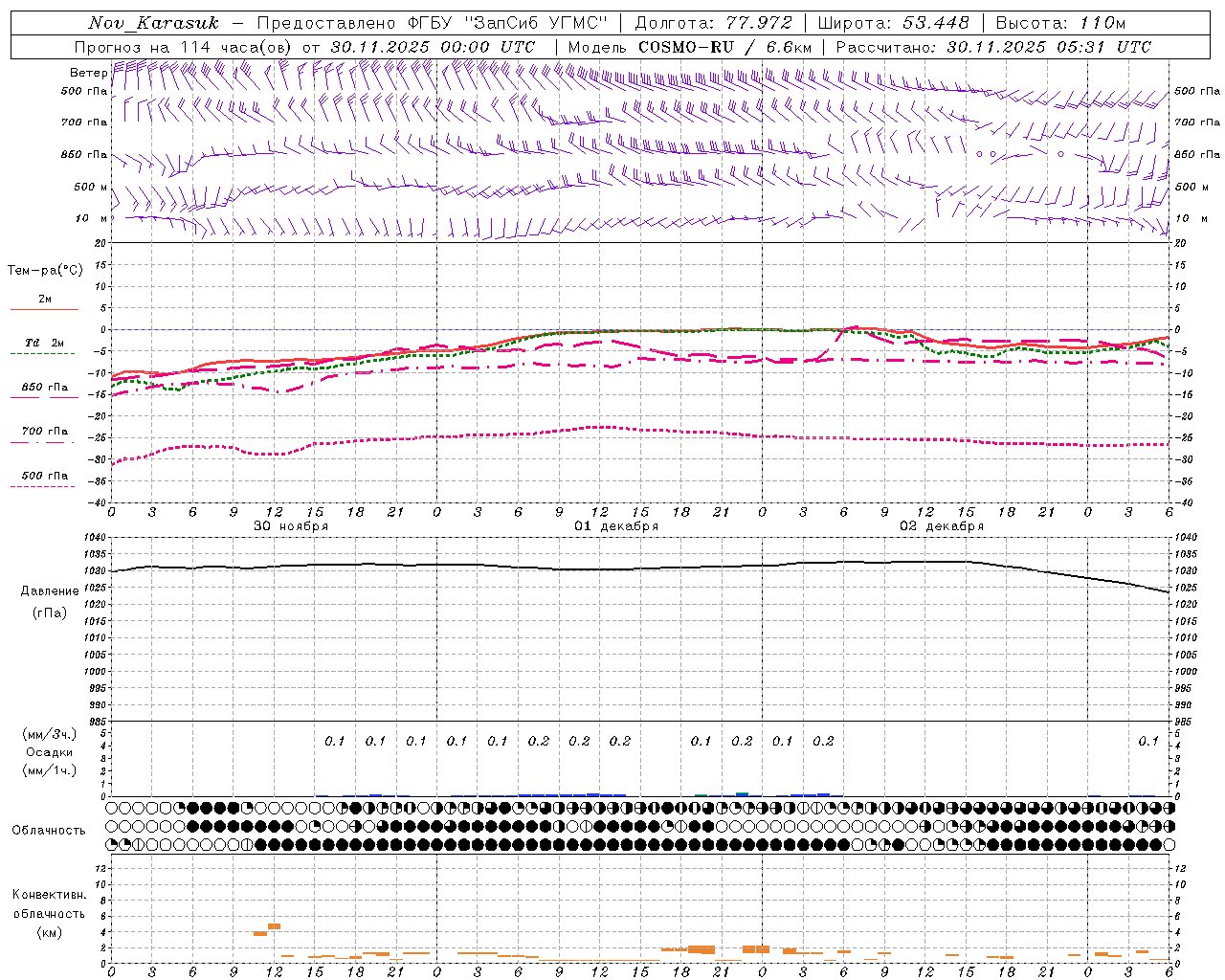Click the Тем-ра(°C) temperature panel label
The image size is (1225, 980).
pyautogui.click(x=45, y=271)
